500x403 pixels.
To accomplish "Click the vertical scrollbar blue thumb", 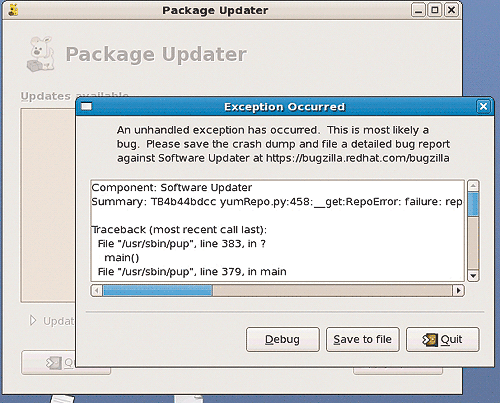I will 473,204.
